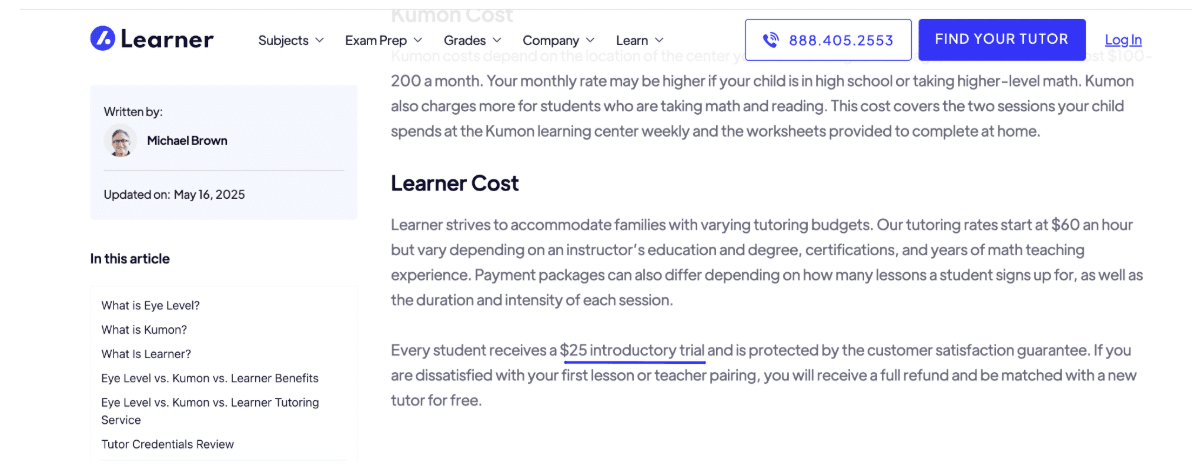Expand the Subjects dropdown menu
This screenshot has width=1192, height=476.
click(x=290, y=40)
